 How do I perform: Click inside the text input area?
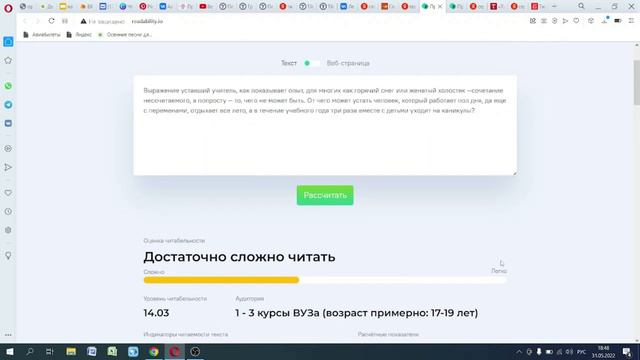coord(325,125)
